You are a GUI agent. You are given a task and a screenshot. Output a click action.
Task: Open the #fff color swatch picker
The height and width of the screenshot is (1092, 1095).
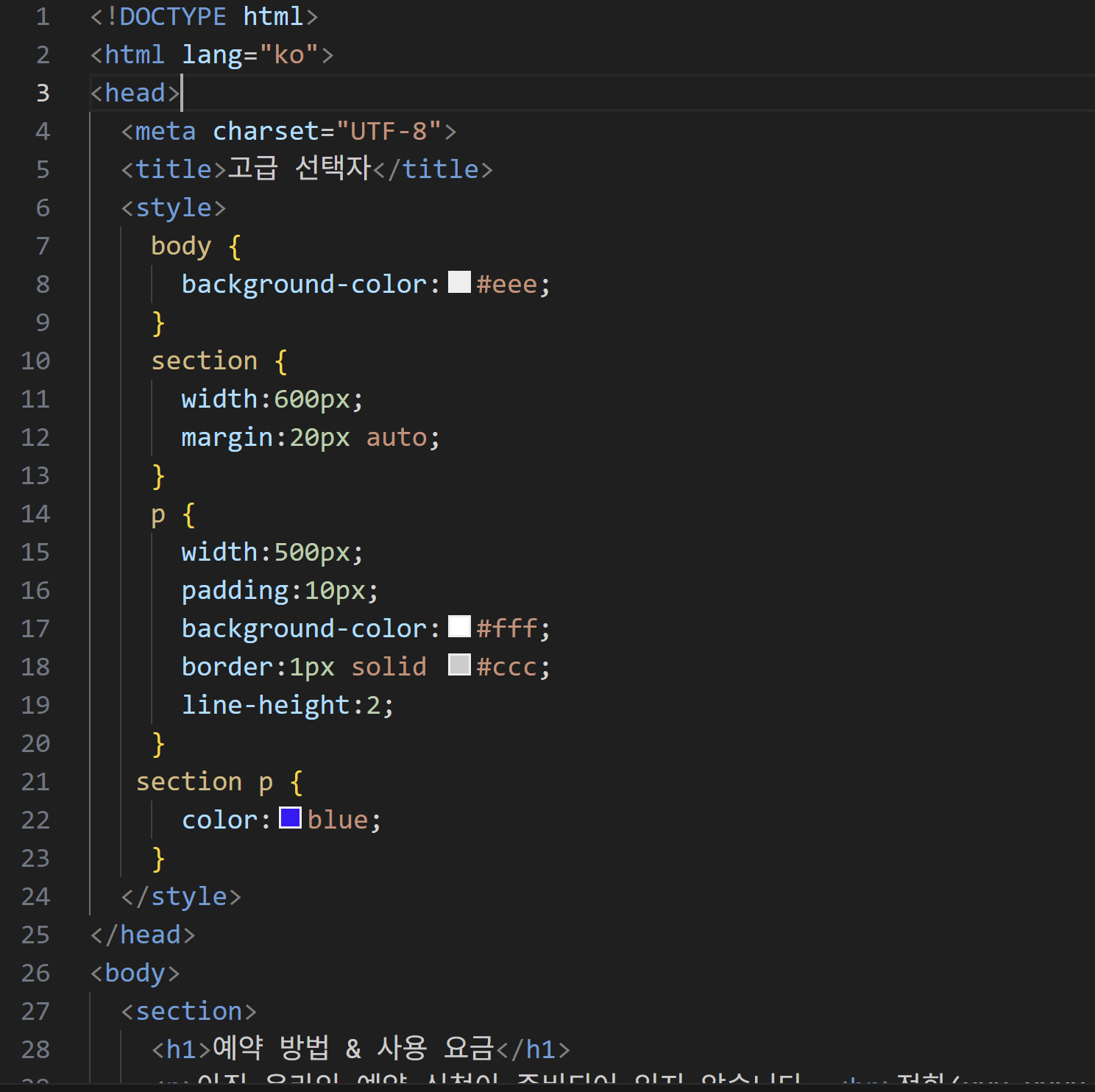(x=459, y=626)
